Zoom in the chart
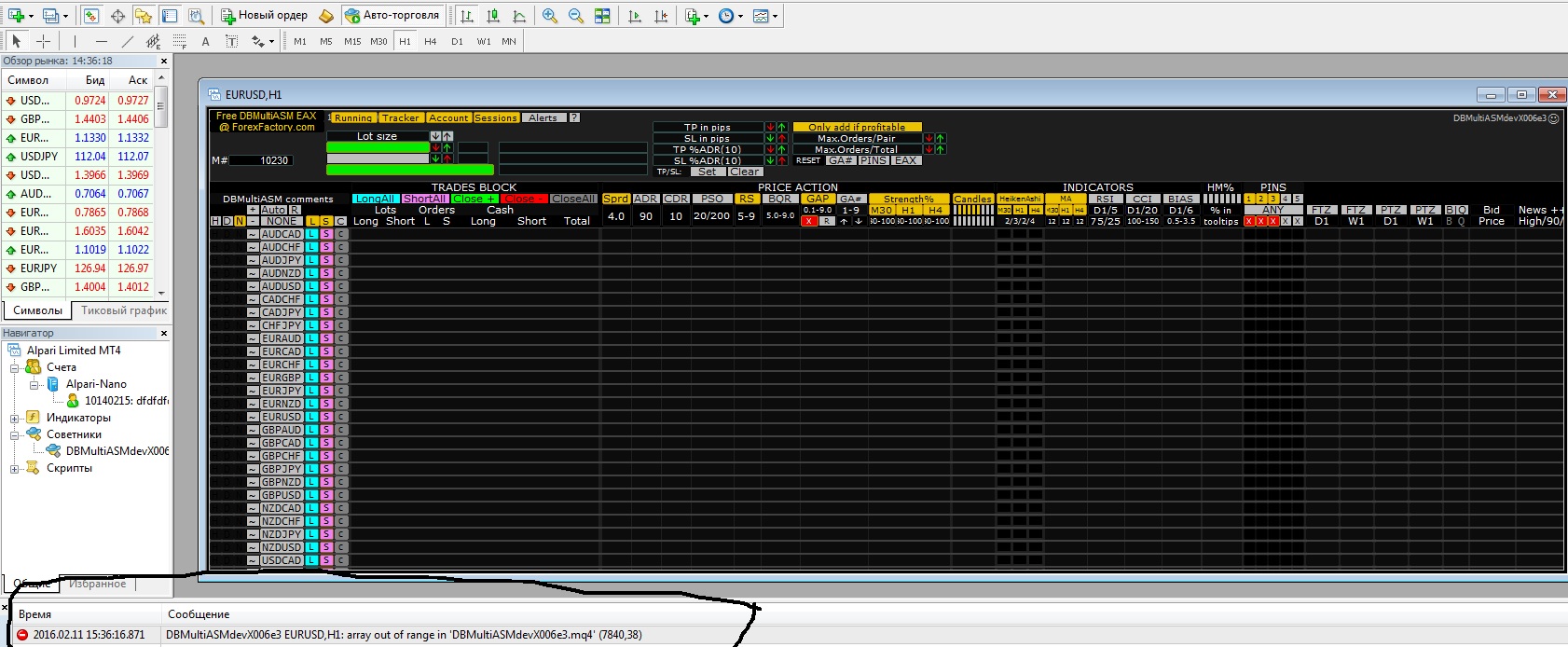 (550, 15)
